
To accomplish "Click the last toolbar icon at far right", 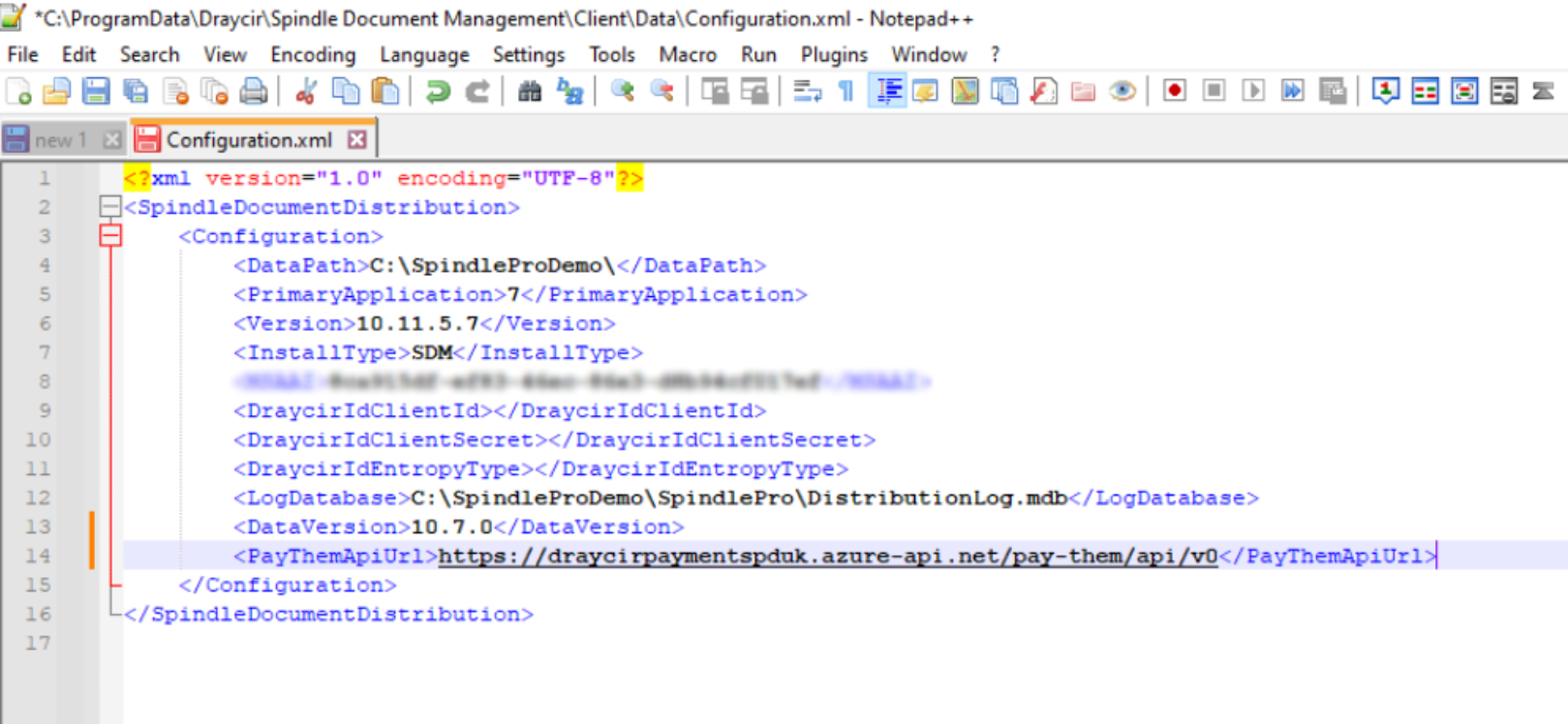I will (1544, 91).
